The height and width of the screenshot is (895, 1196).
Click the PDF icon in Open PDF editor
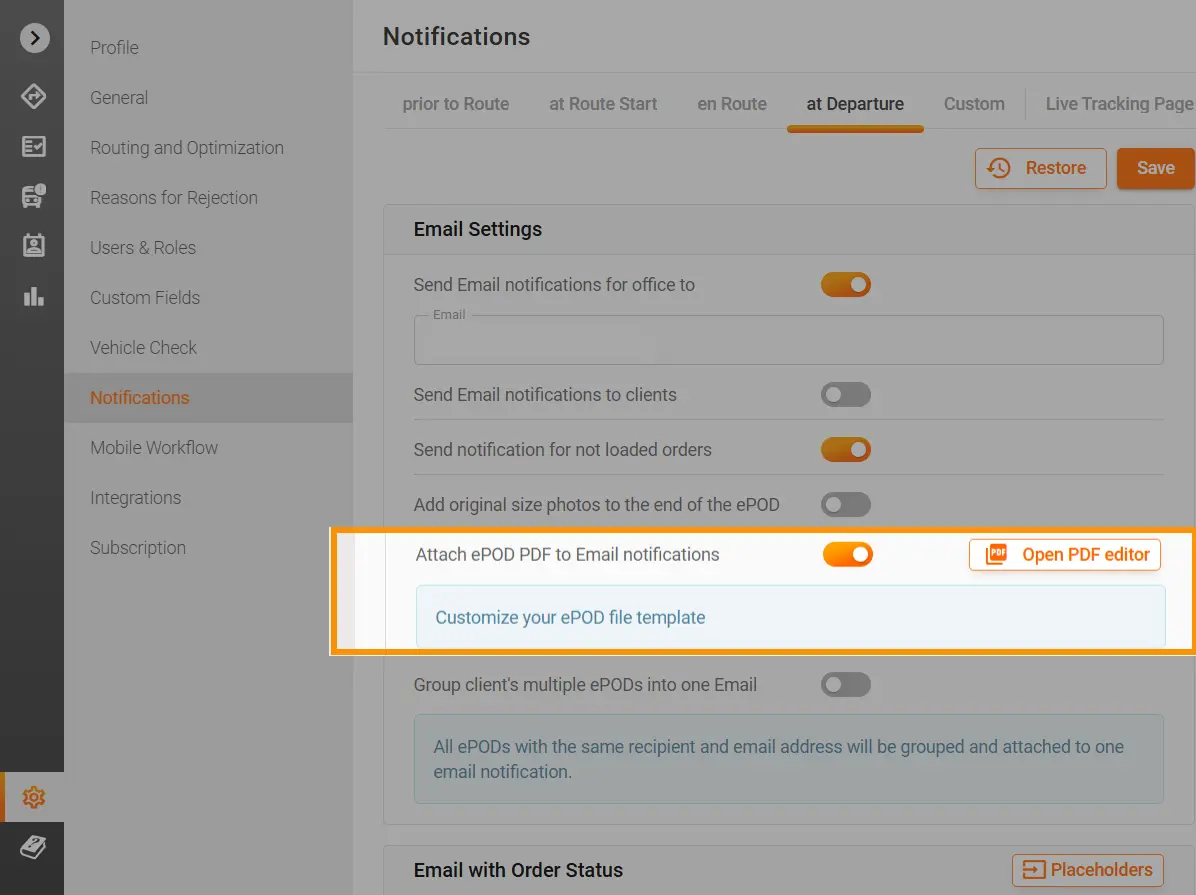click(996, 555)
